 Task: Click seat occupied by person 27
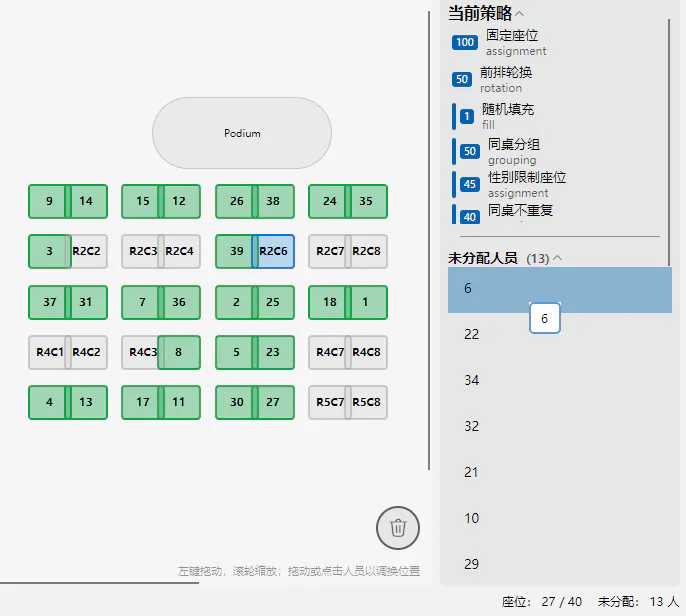(x=273, y=402)
